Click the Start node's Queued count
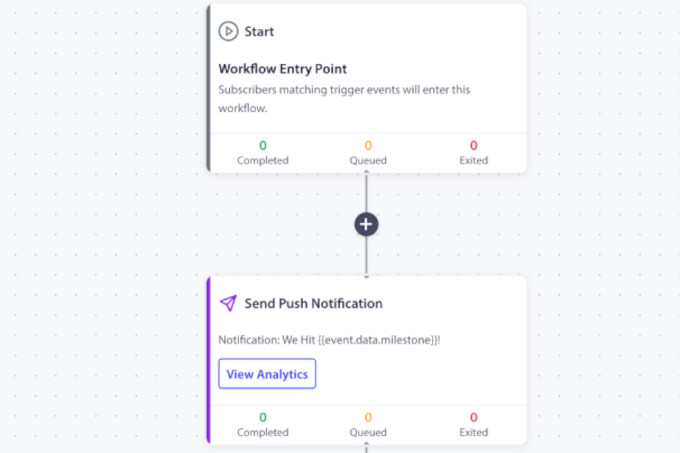Image resolution: width=680 pixels, height=453 pixels. click(368, 145)
